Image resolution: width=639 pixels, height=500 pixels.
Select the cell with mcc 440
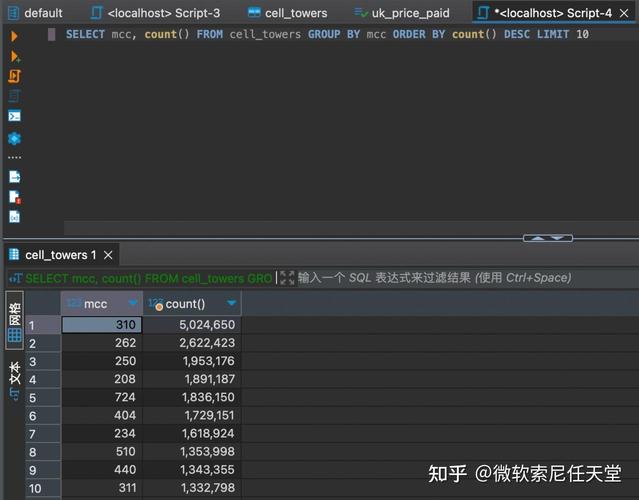[x=102, y=470]
